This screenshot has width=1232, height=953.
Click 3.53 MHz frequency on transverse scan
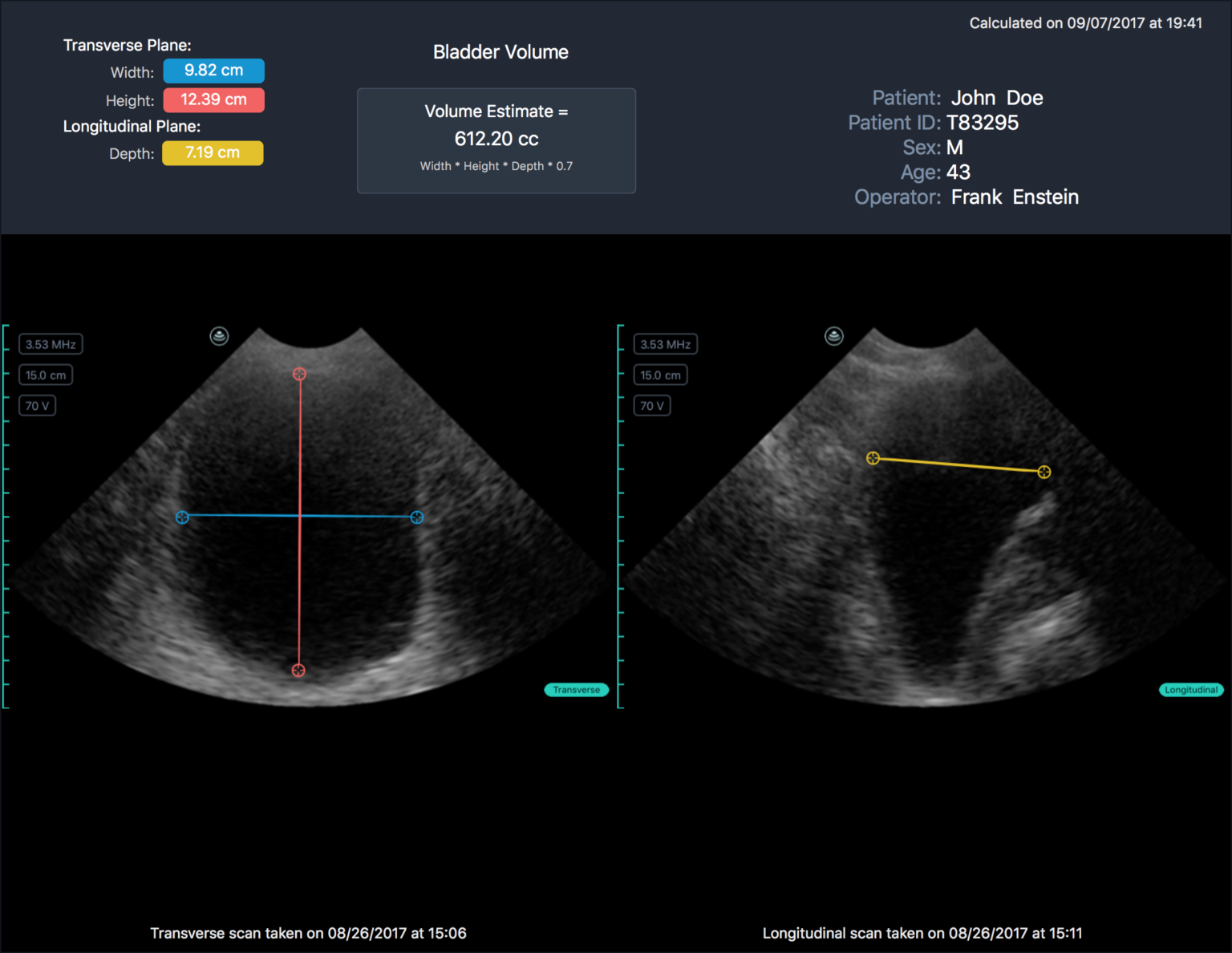(x=51, y=344)
